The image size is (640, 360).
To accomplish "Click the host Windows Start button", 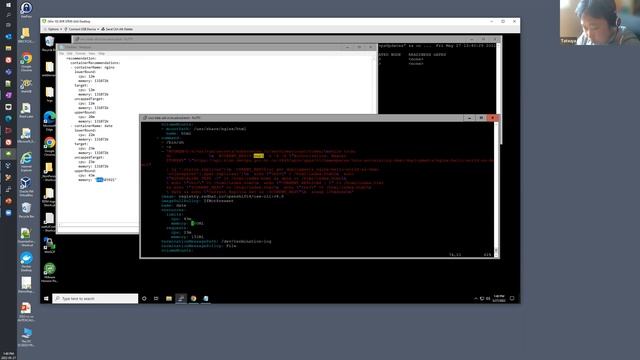I will 8,5.
